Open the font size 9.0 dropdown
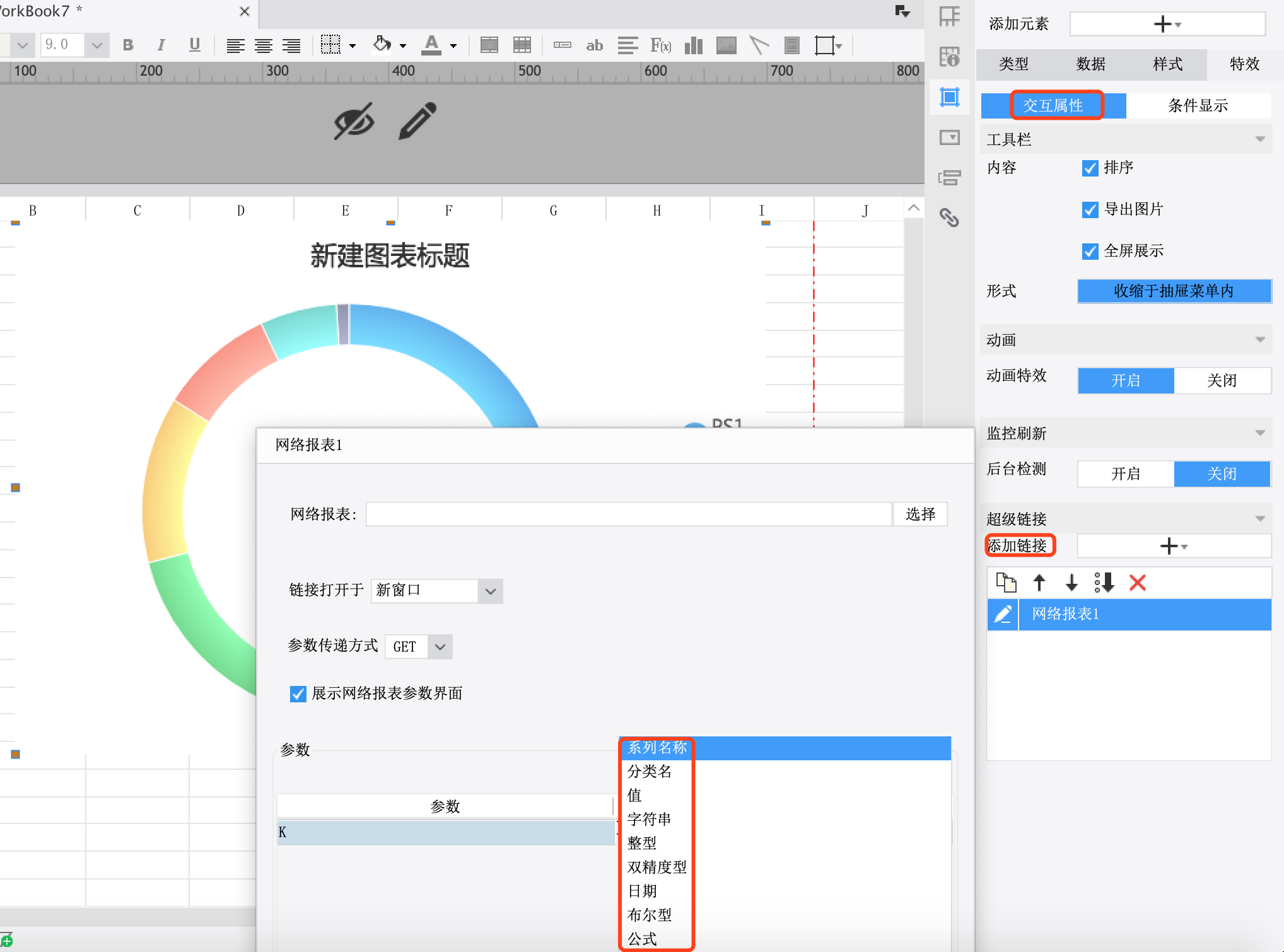The width and height of the screenshot is (1284, 952). (96, 45)
